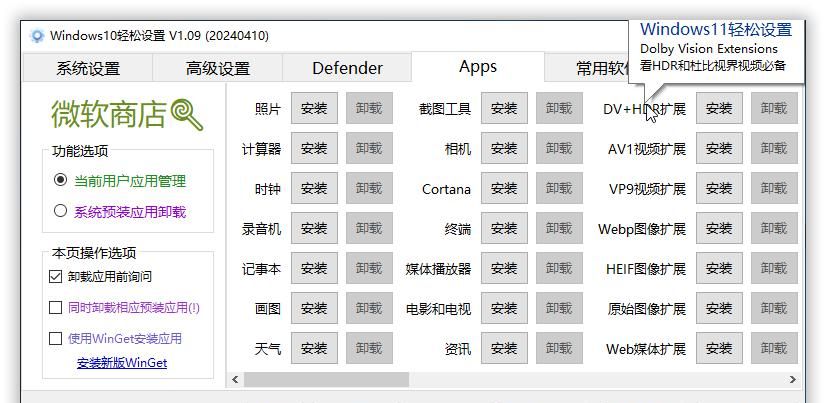Uninstall the 画图 app
The image size is (826, 403).
(369, 309)
